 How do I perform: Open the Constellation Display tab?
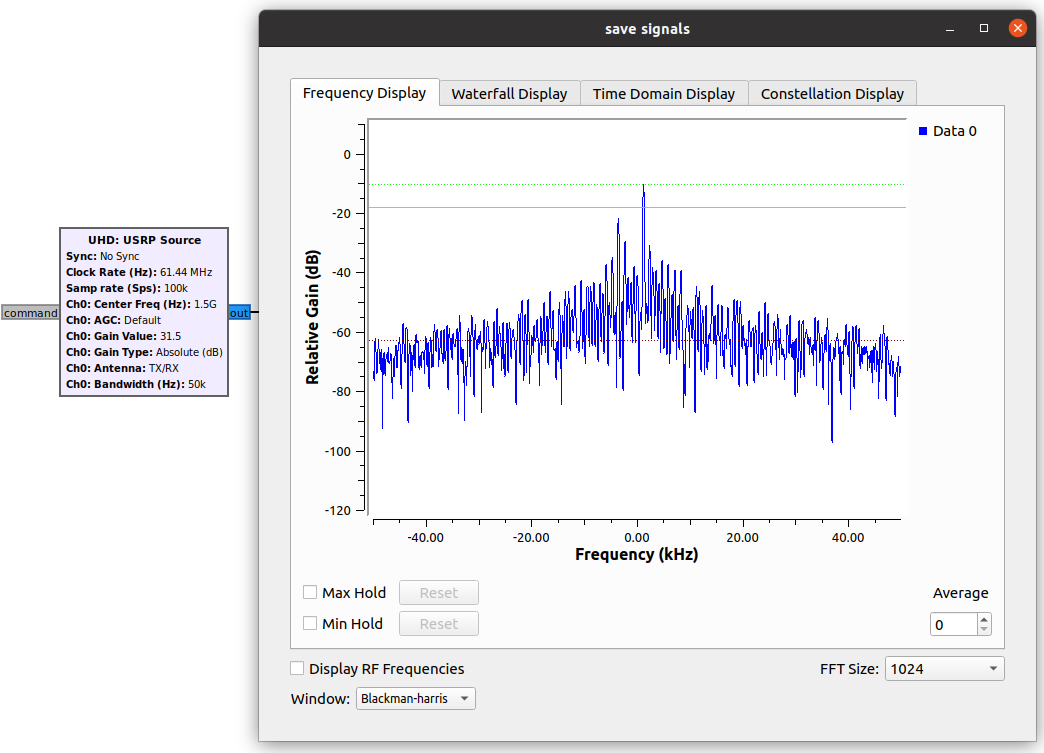click(832, 94)
